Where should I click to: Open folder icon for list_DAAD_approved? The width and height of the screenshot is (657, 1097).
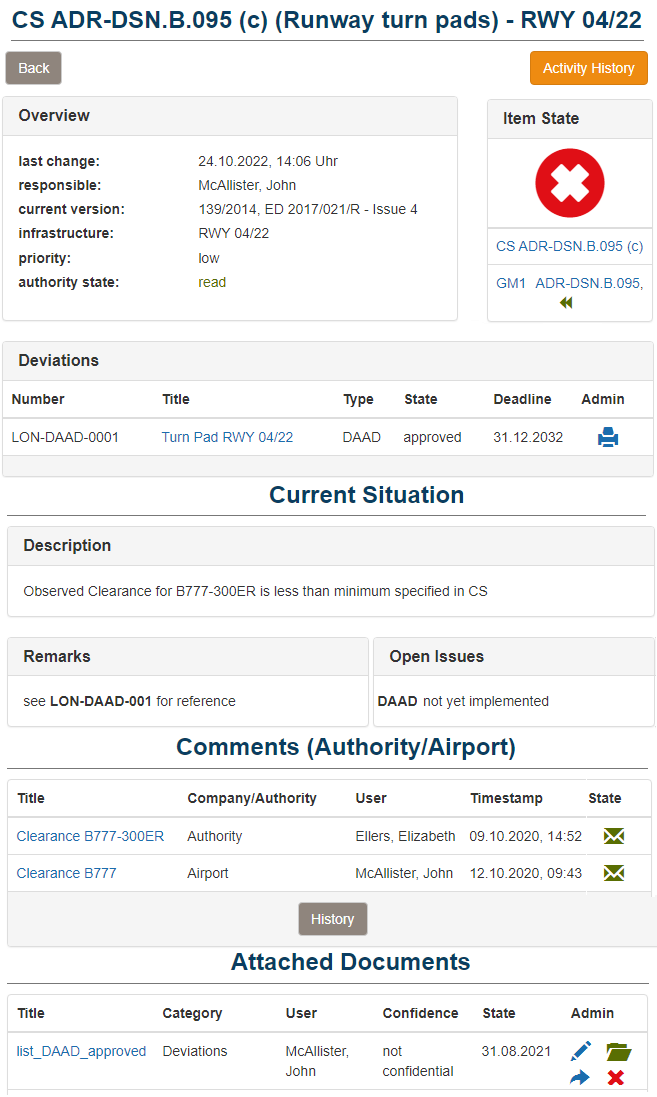[619, 1051]
